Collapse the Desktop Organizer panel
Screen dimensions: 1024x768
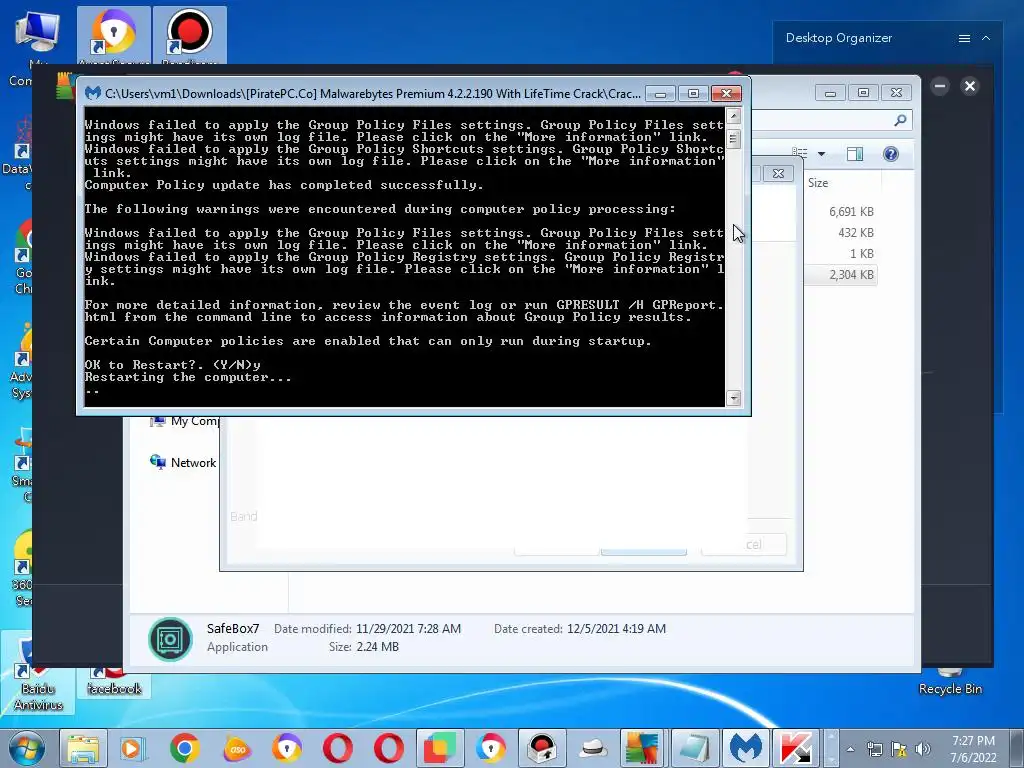[986, 39]
